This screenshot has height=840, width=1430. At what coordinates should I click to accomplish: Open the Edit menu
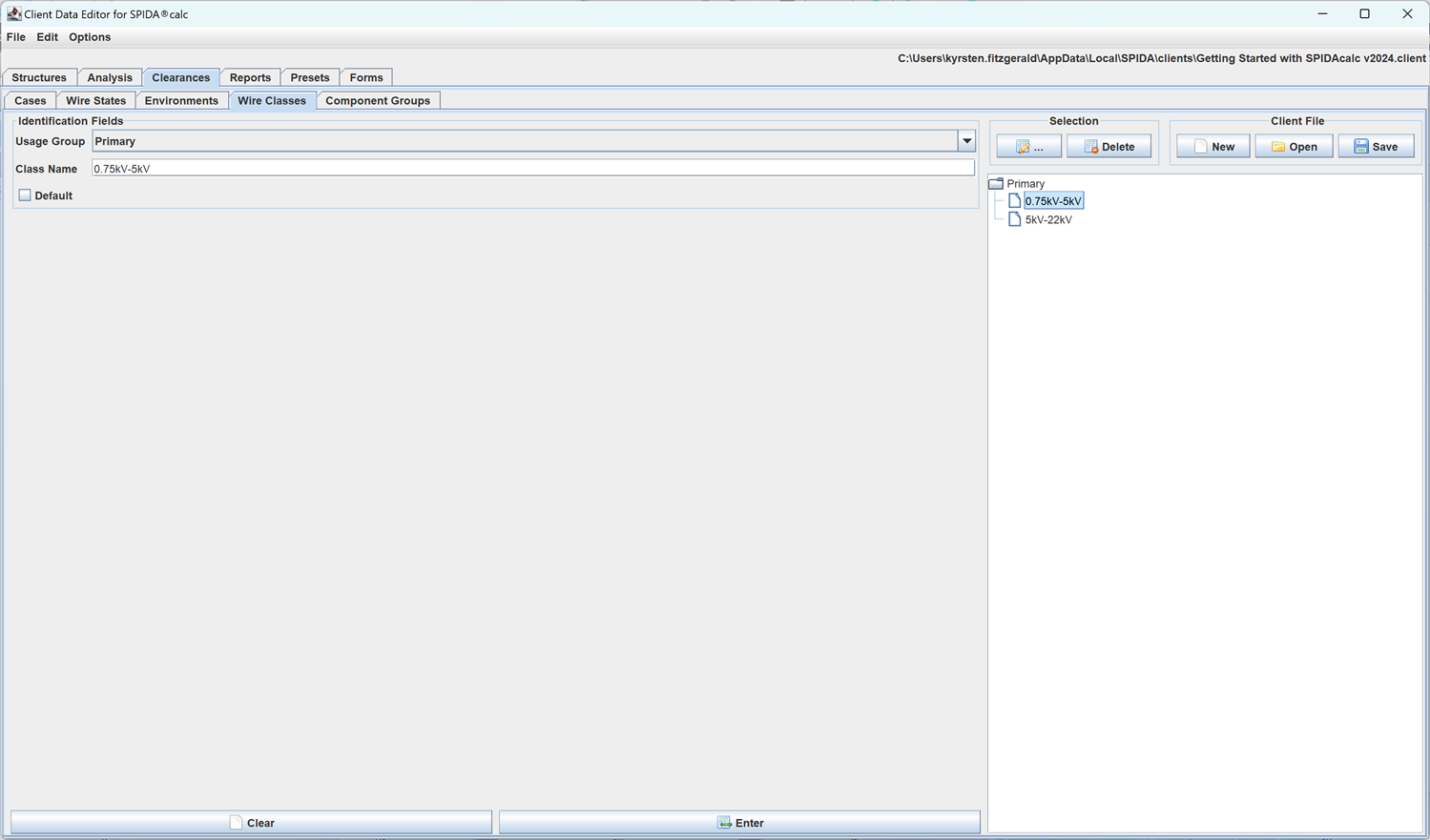tap(48, 37)
